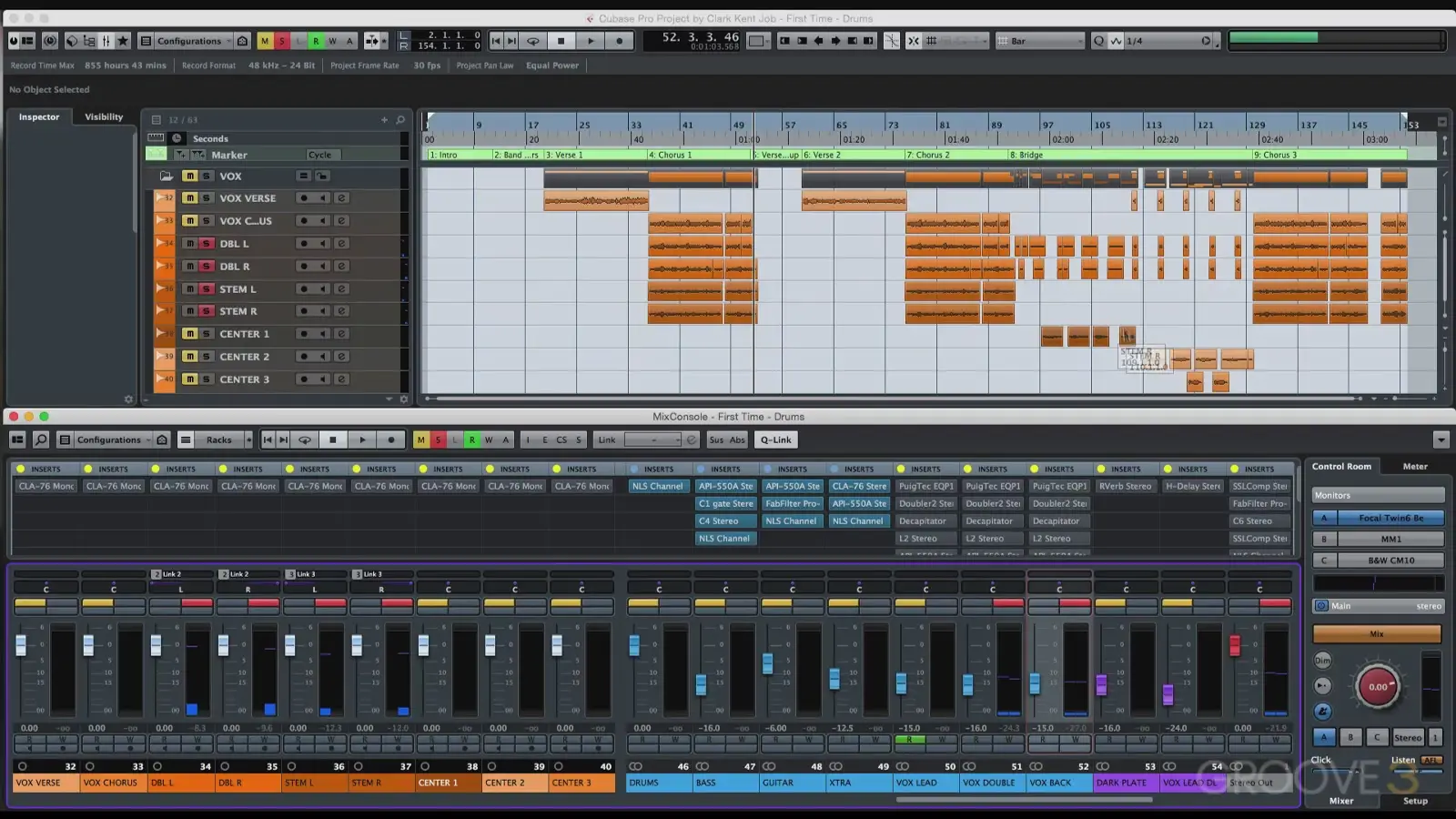Mute the VOX VERSE track
The height and width of the screenshot is (819, 1456).
189,198
